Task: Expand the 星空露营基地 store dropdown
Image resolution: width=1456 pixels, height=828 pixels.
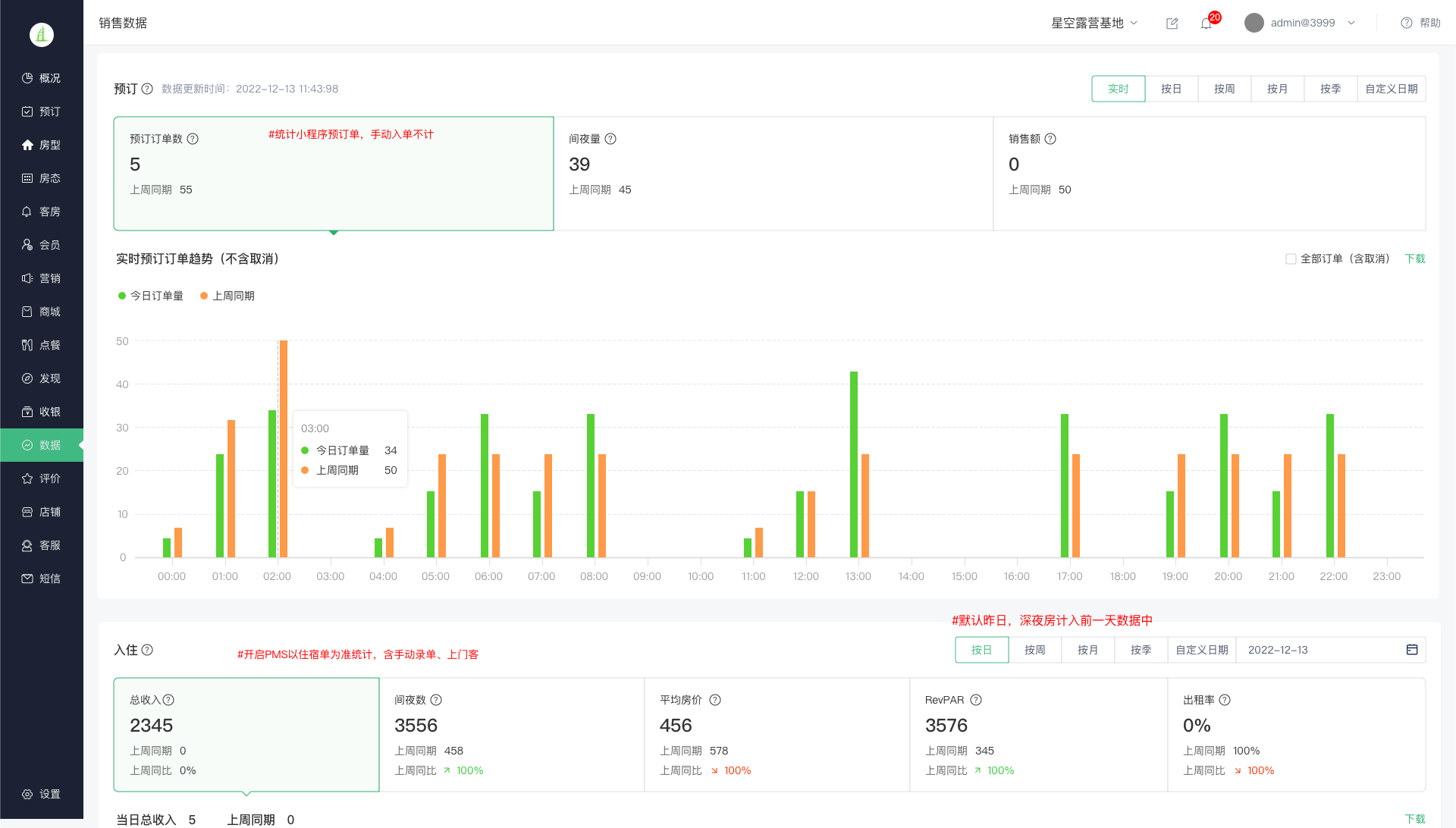Action: (x=1094, y=23)
